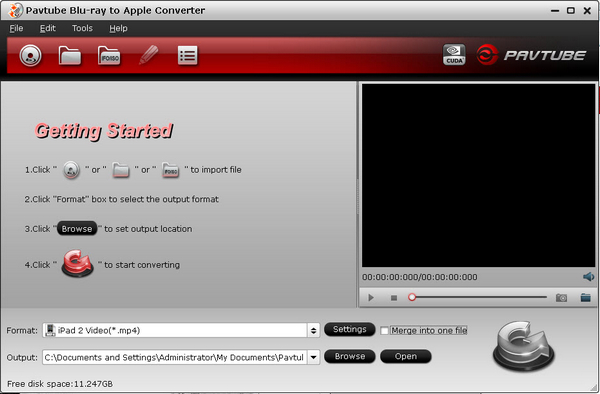Viewport: 600px width, 394px height.
Task: Open the snapshot folder icon under the preview
Action: (x=585, y=297)
